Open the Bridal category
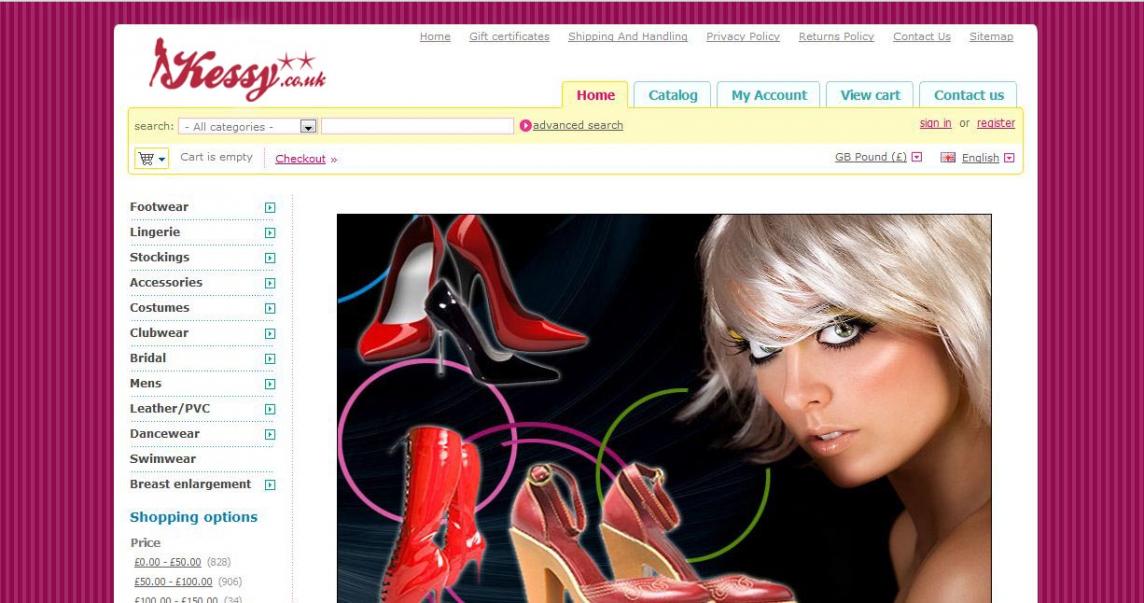This screenshot has width=1144, height=603. (x=147, y=358)
